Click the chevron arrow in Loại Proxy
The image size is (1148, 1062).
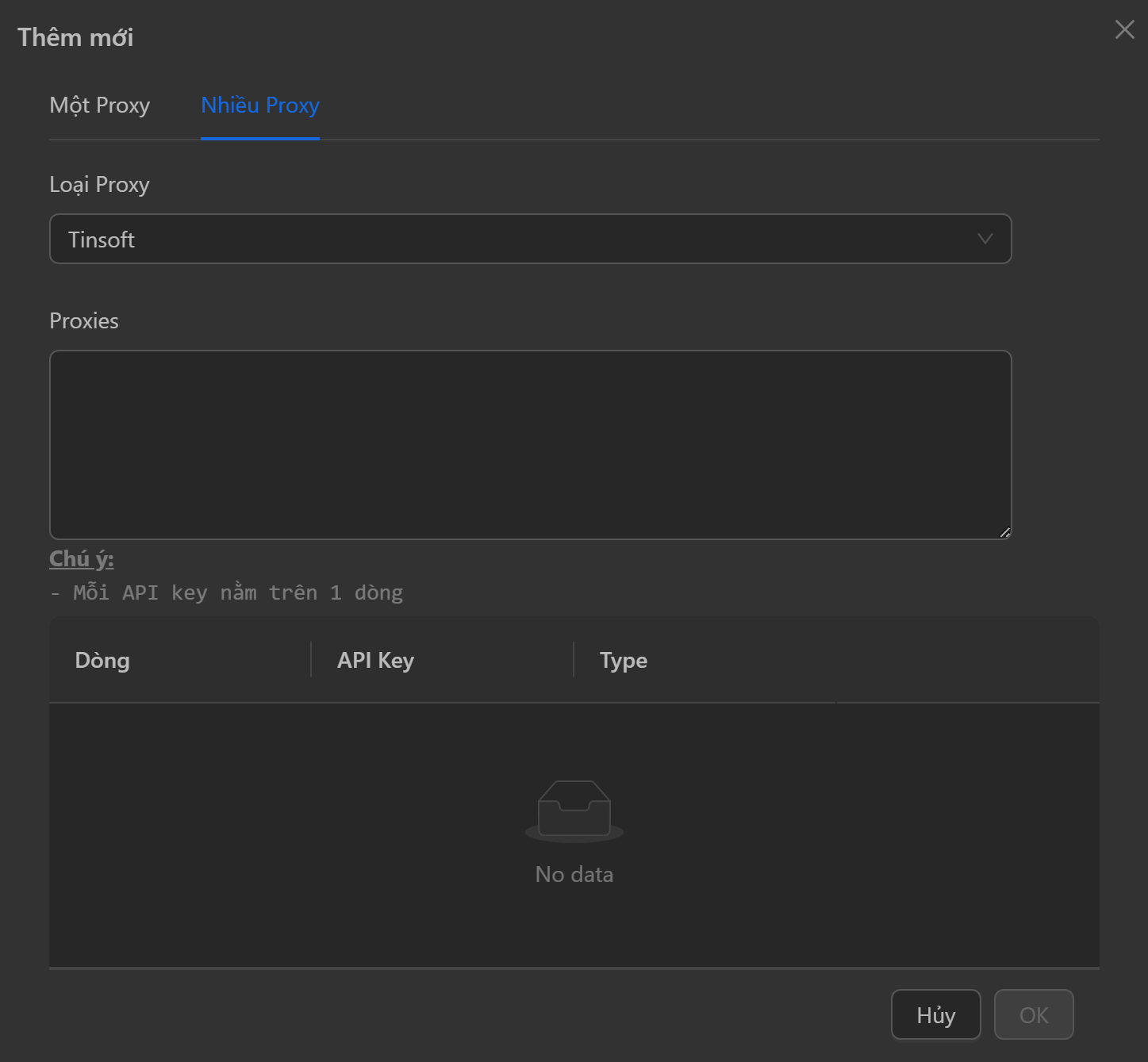[985, 239]
